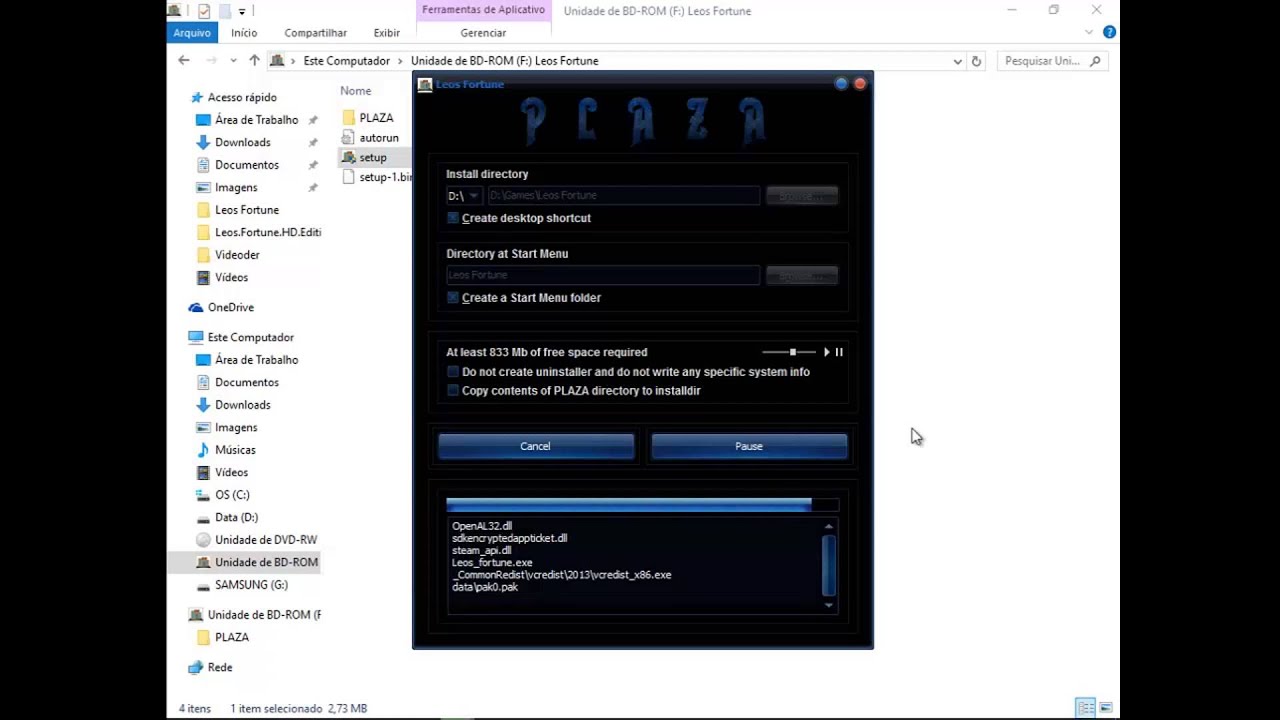Viewport: 1280px width, 720px height.
Task: Click the installer log scrollbar thumb
Action: tap(828, 565)
